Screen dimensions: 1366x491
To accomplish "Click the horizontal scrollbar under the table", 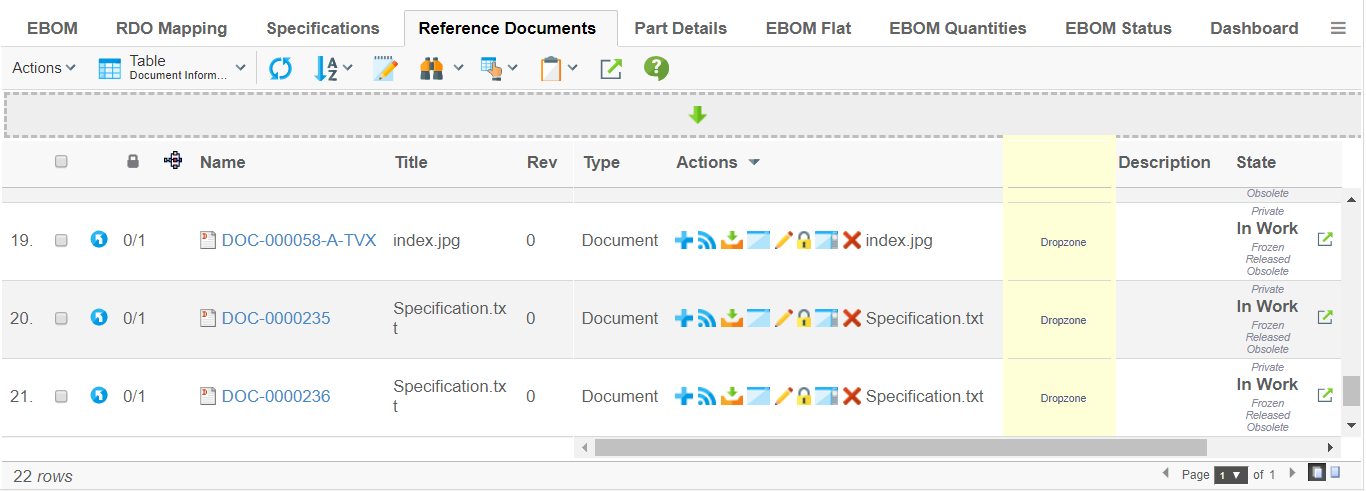I will (900, 447).
